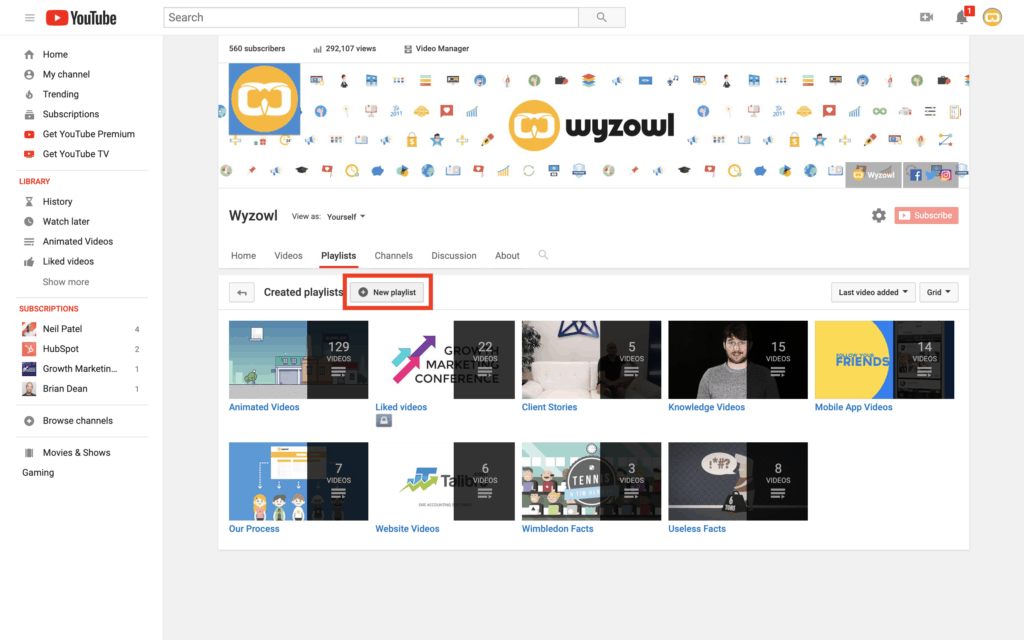Click the Watch later clock icon

(x=29, y=221)
